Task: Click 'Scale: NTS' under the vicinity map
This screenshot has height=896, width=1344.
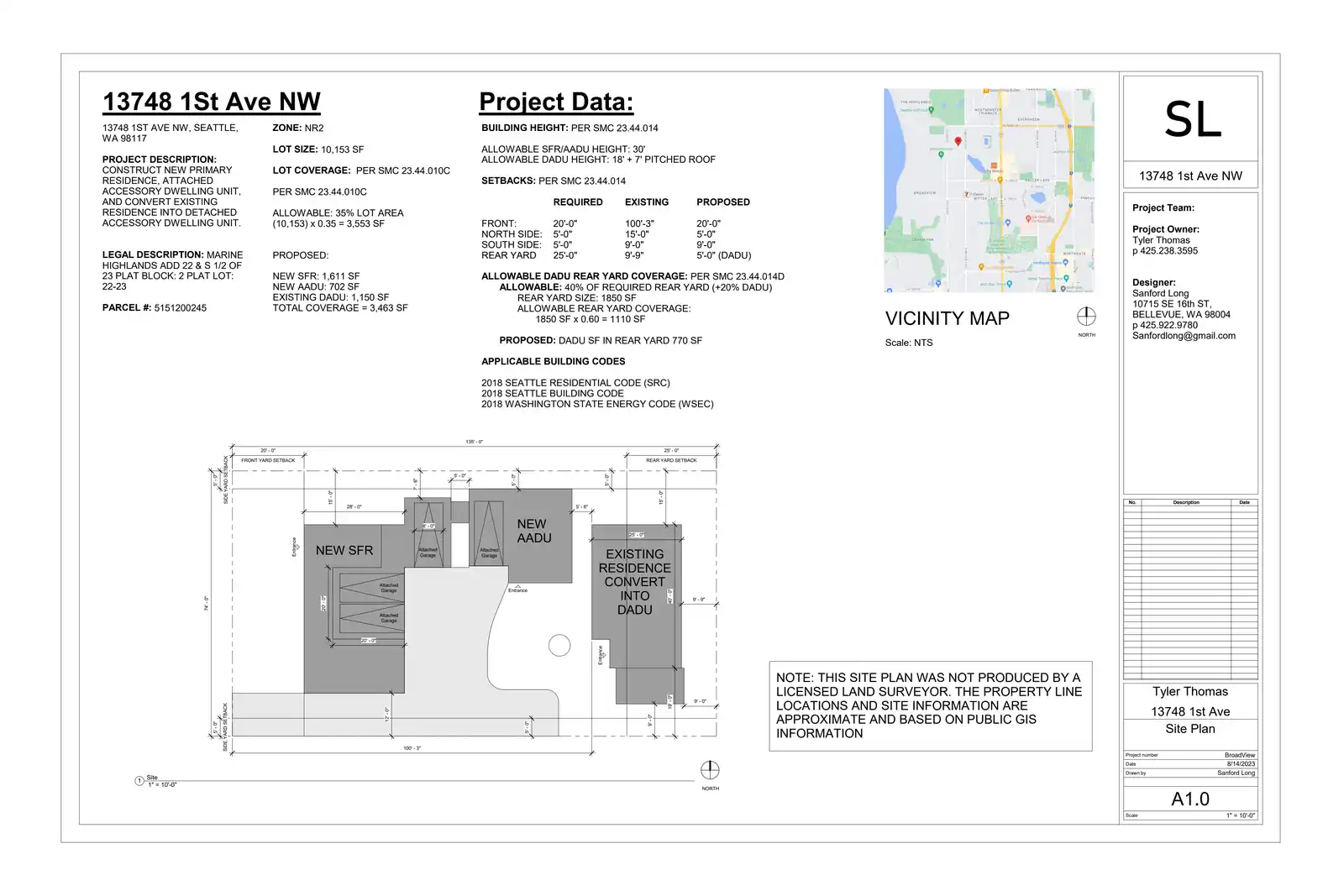Action: [909, 343]
